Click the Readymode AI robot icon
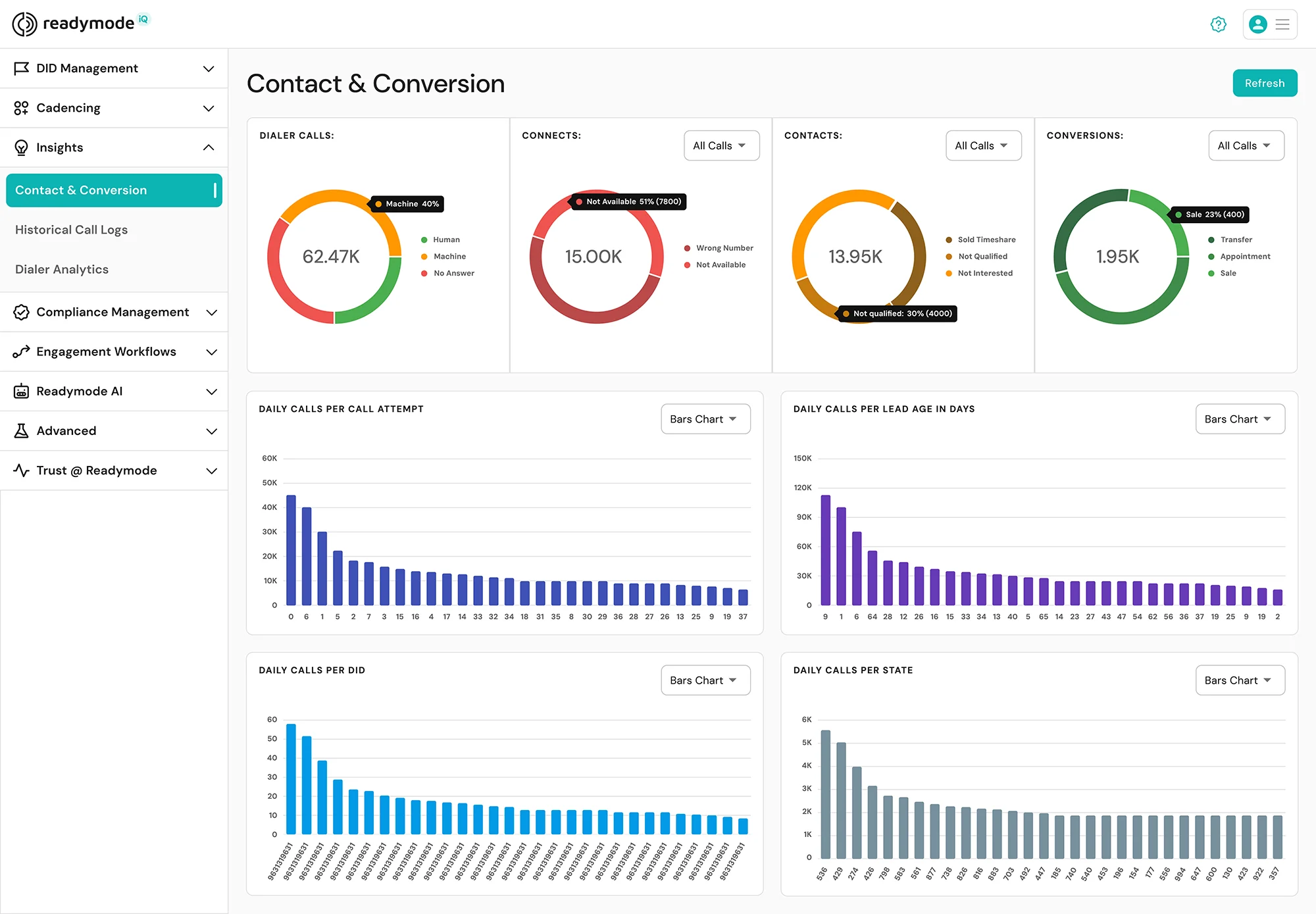 coord(21,391)
